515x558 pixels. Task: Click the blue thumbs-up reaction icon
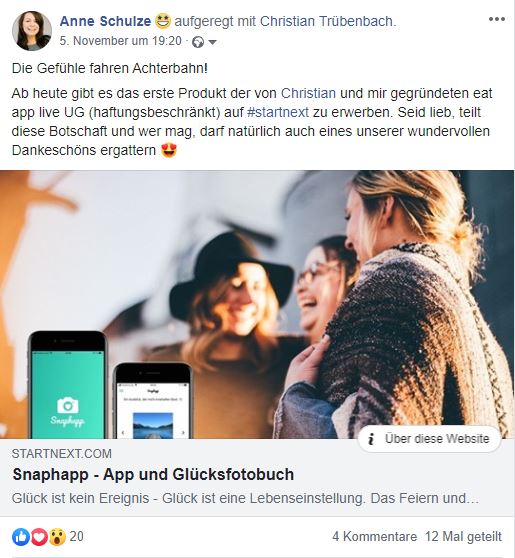(x=21, y=537)
